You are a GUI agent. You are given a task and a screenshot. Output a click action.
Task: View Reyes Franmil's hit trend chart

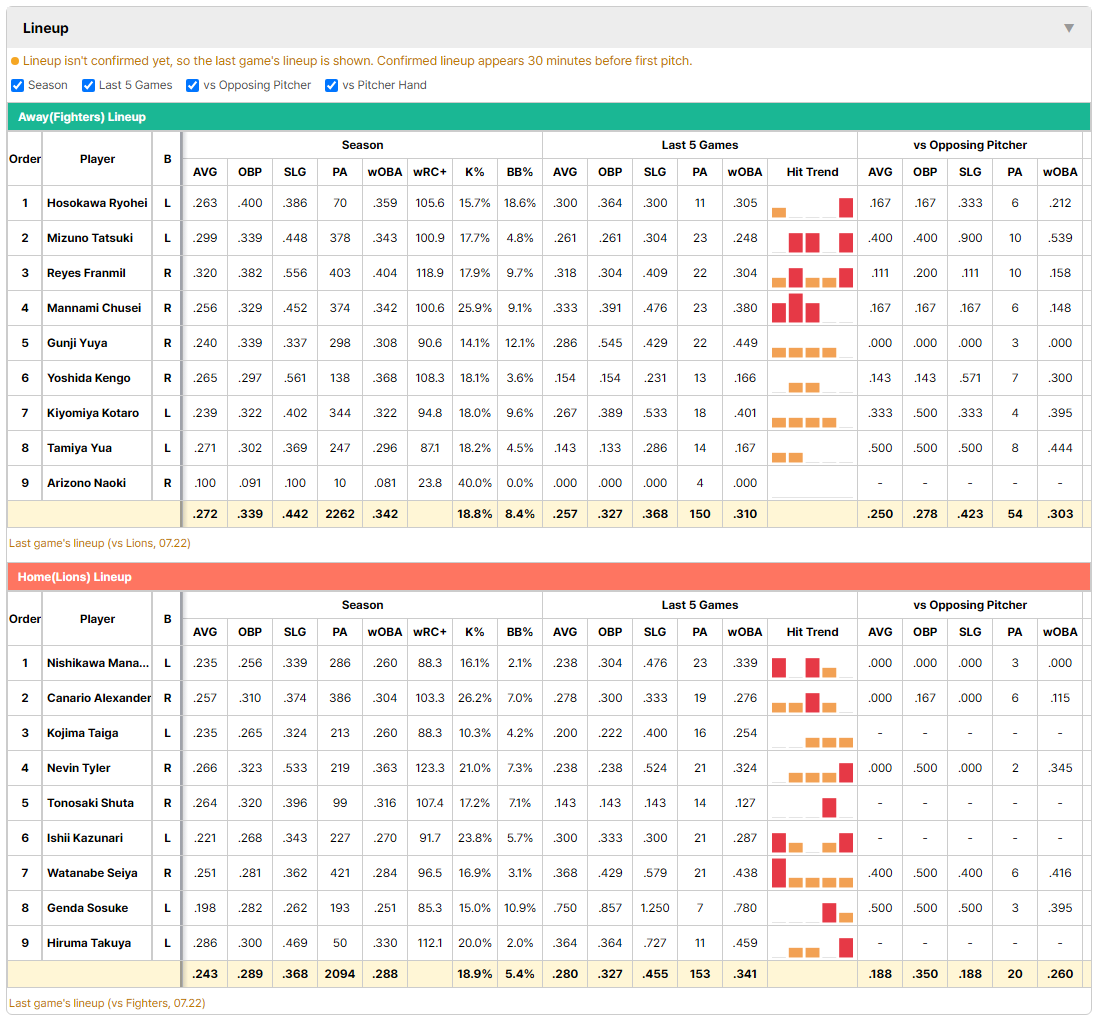coord(812,274)
